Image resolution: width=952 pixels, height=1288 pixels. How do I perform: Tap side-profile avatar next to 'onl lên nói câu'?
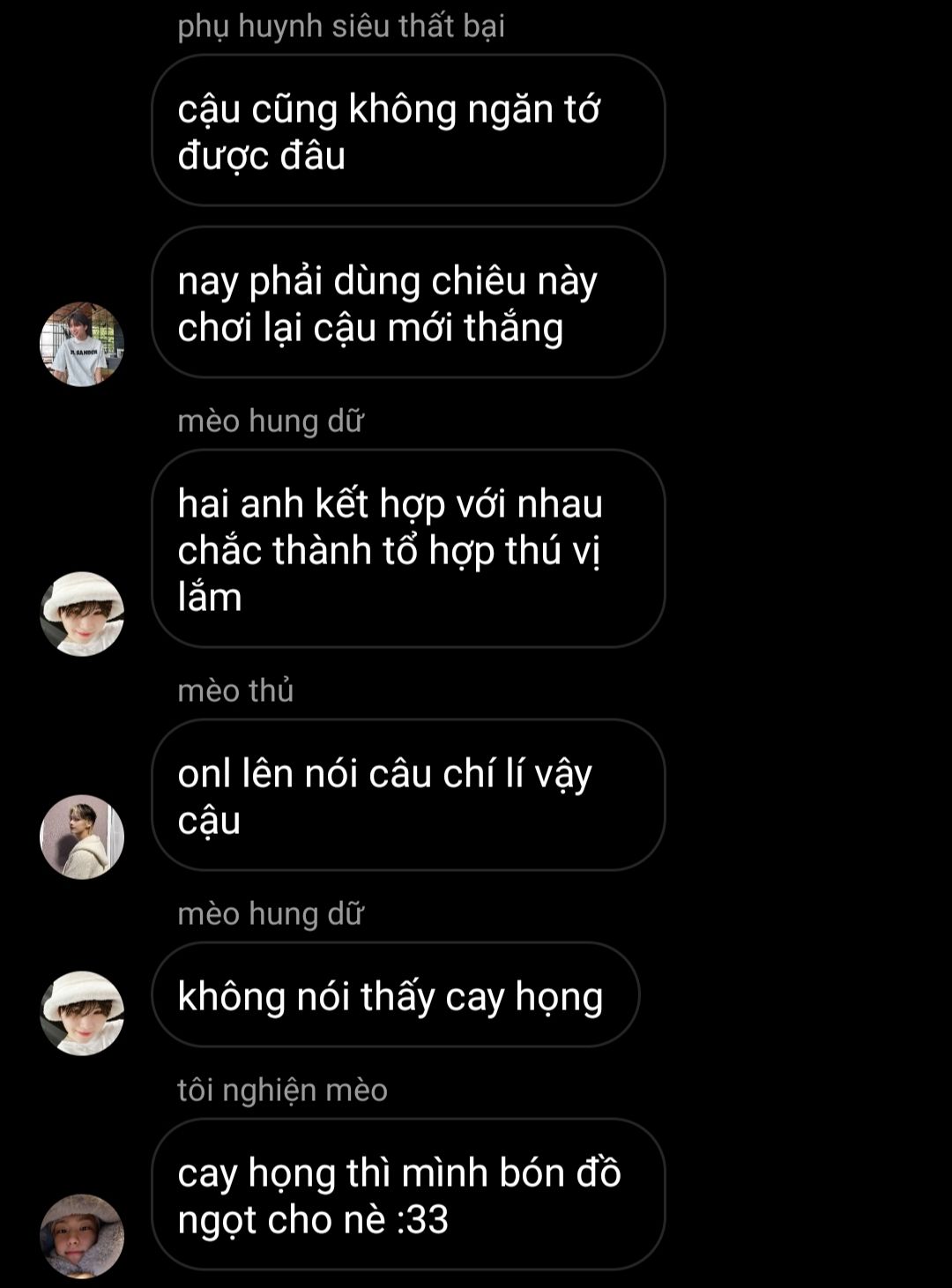[82, 837]
